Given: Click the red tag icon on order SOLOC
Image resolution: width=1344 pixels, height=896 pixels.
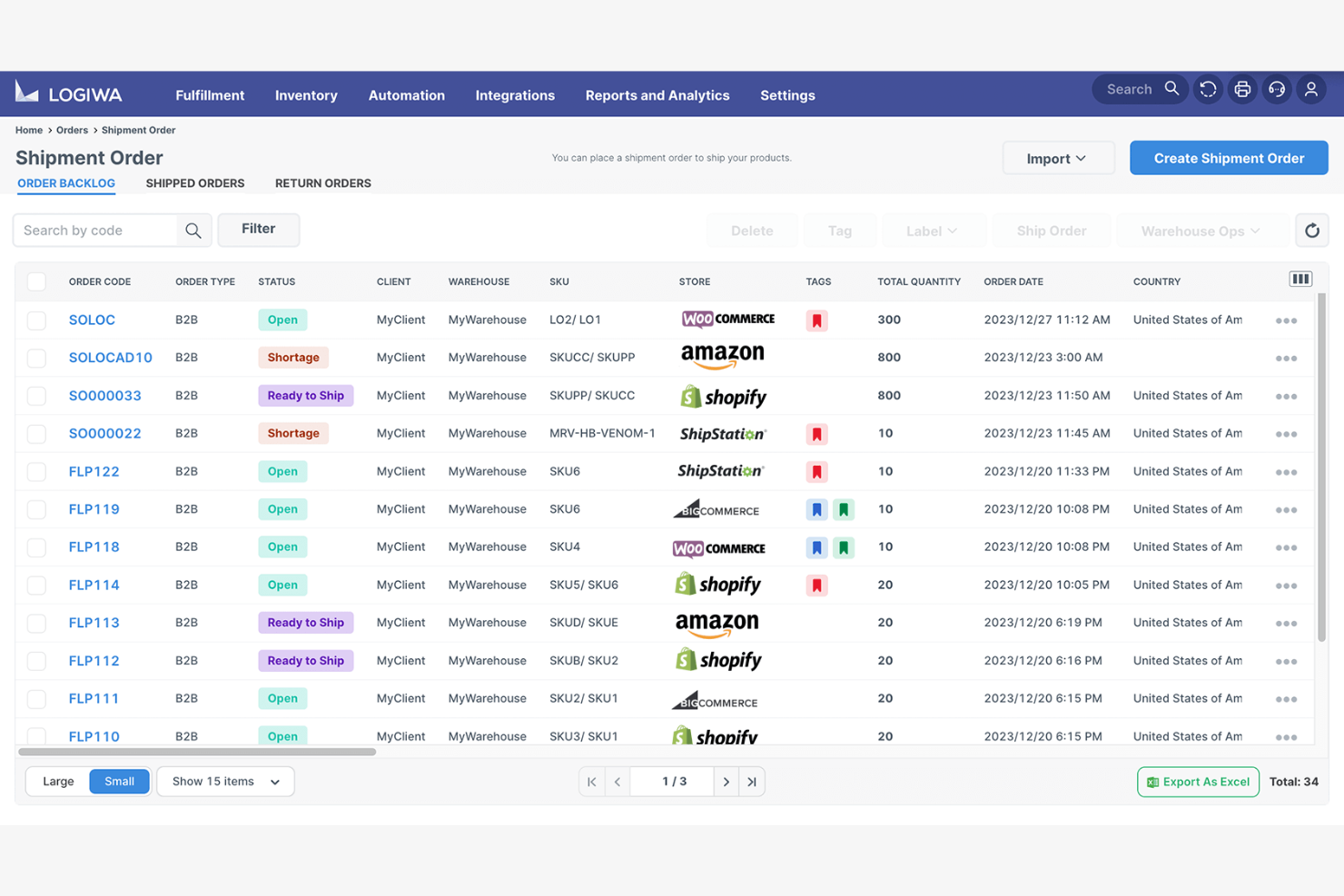Looking at the screenshot, I should click(816, 320).
